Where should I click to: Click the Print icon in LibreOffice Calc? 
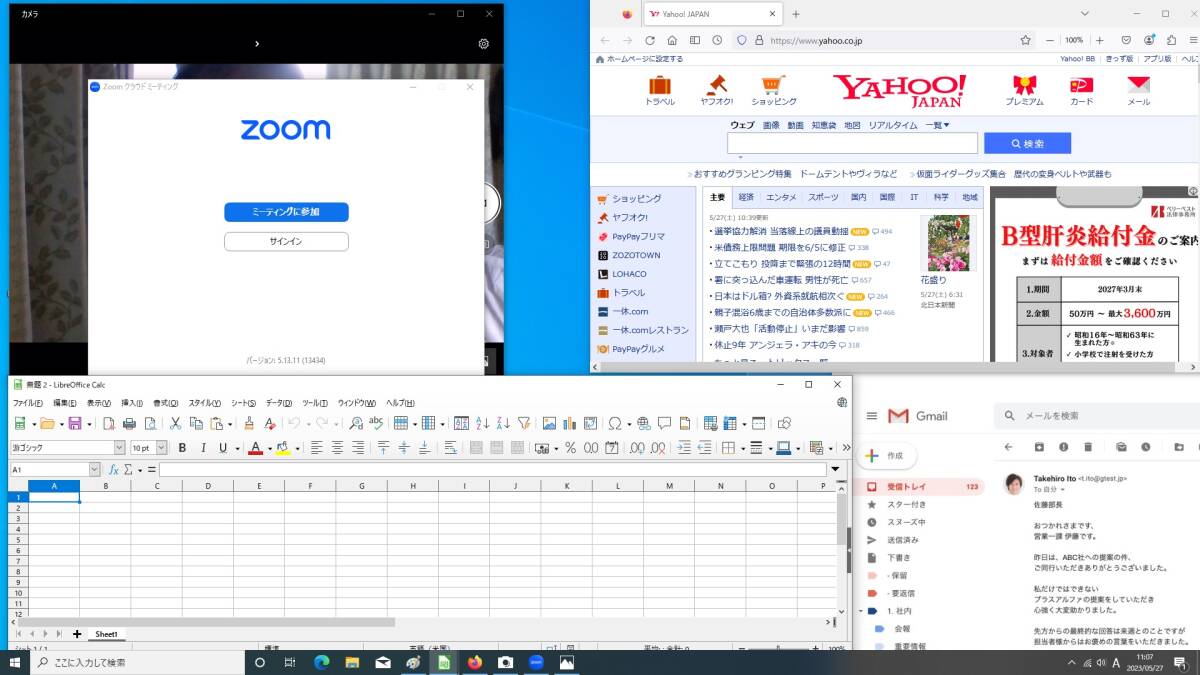[129, 424]
